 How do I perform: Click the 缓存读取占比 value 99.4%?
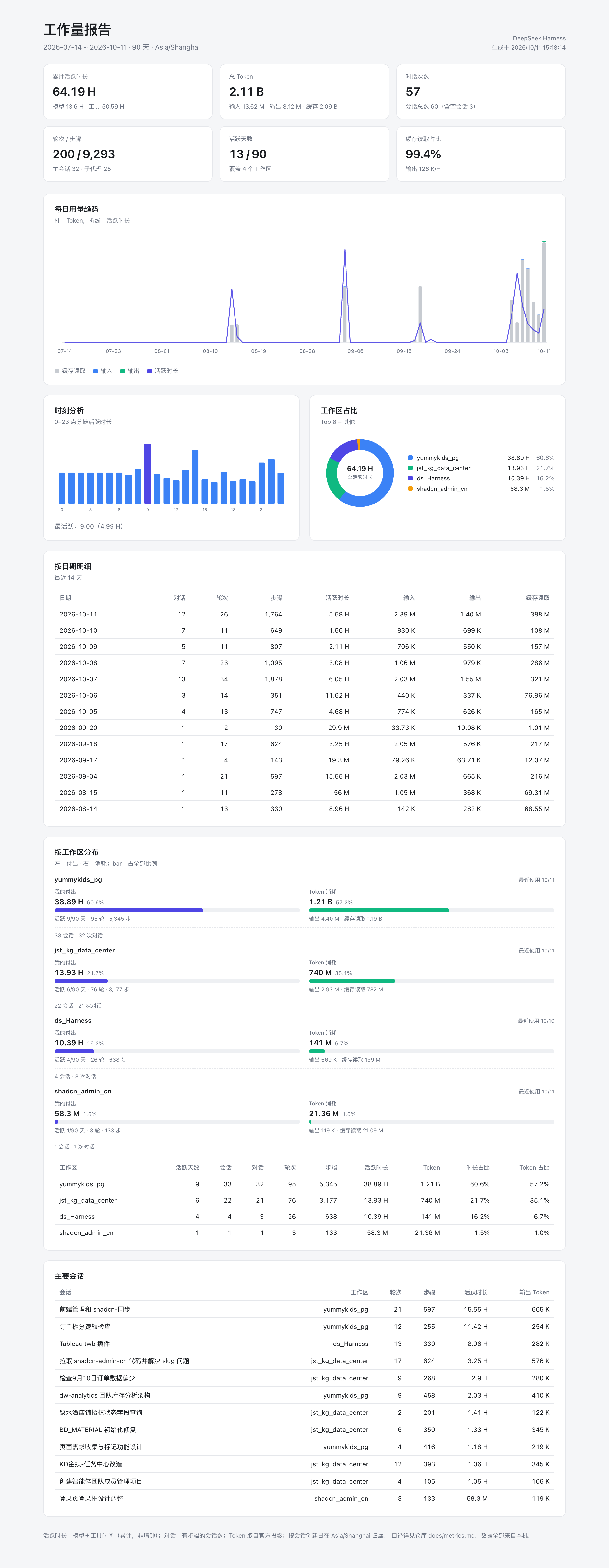423,154
